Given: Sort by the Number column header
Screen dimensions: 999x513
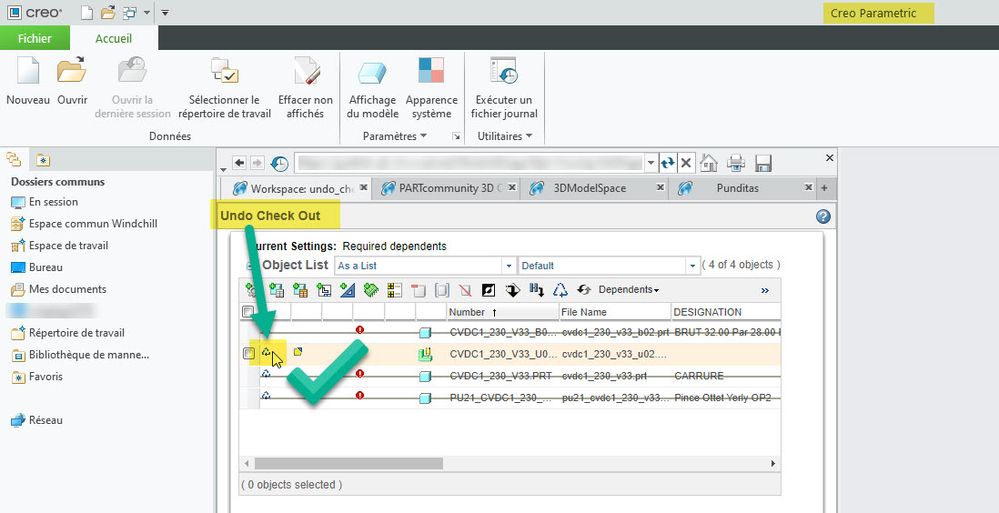Looking at the screenshot, I should [x=467, y=312].
